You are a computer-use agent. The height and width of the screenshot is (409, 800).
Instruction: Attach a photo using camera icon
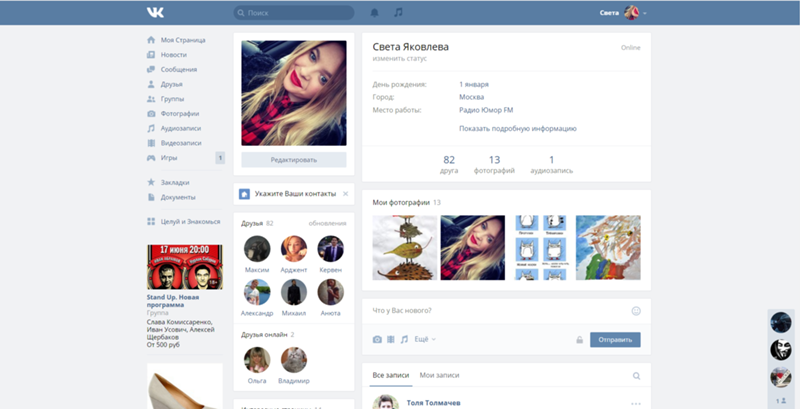pos(377,339)
